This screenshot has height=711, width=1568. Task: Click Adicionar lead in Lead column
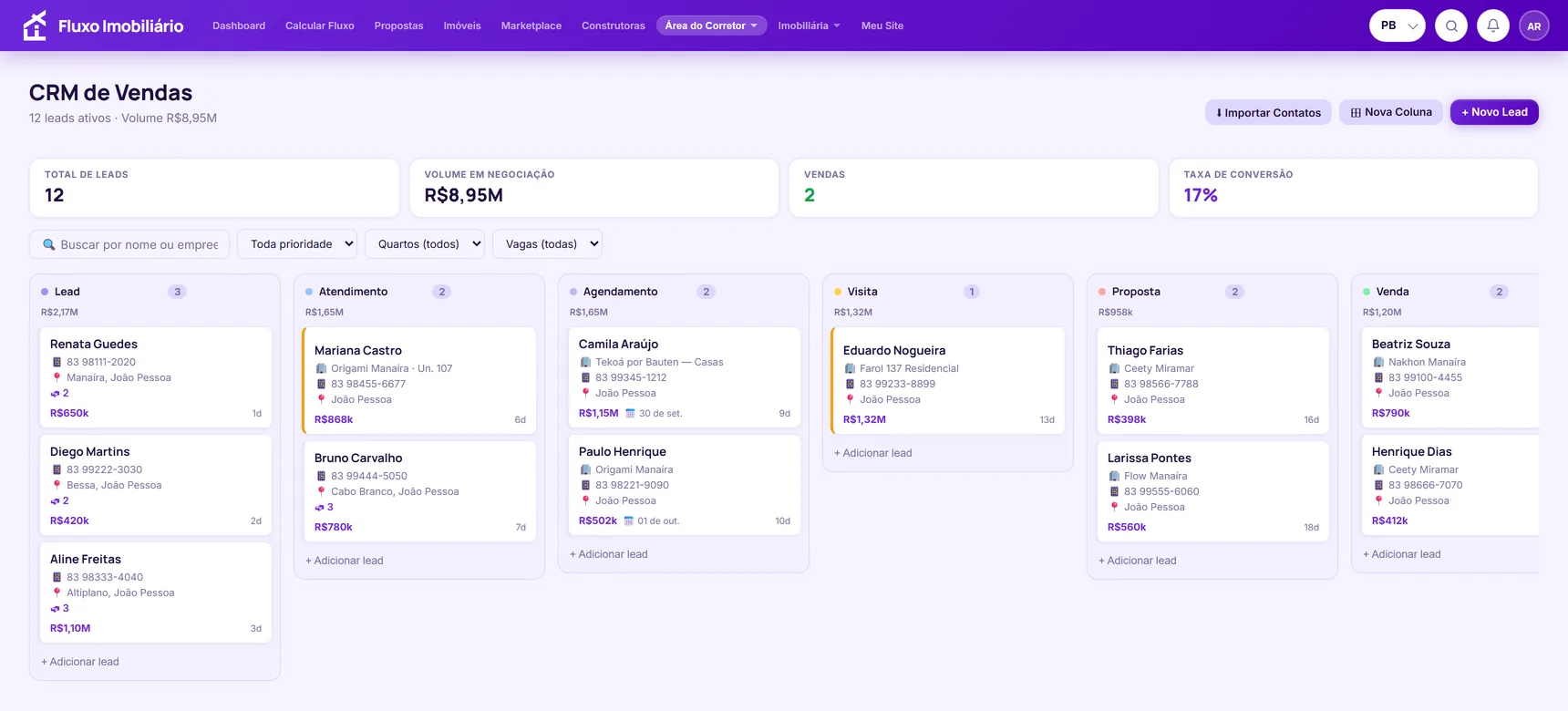click(80, 662)
